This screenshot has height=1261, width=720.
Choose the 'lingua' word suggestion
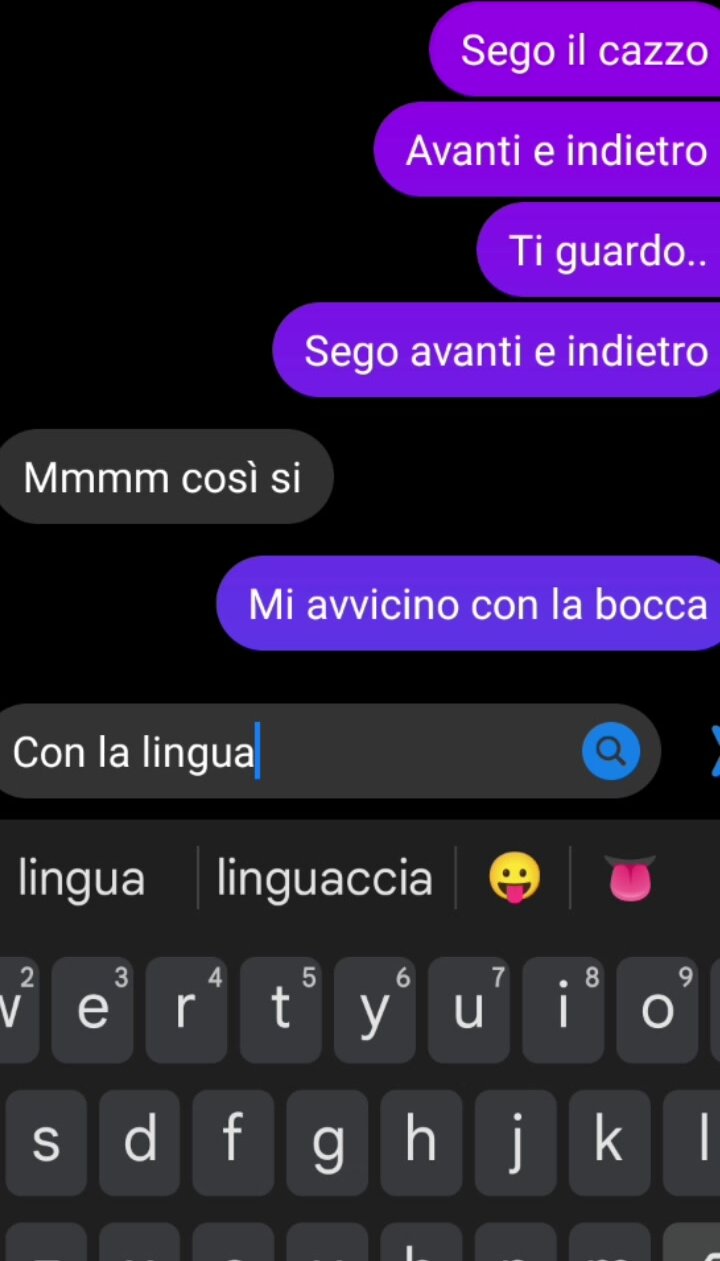click(82, 879)
